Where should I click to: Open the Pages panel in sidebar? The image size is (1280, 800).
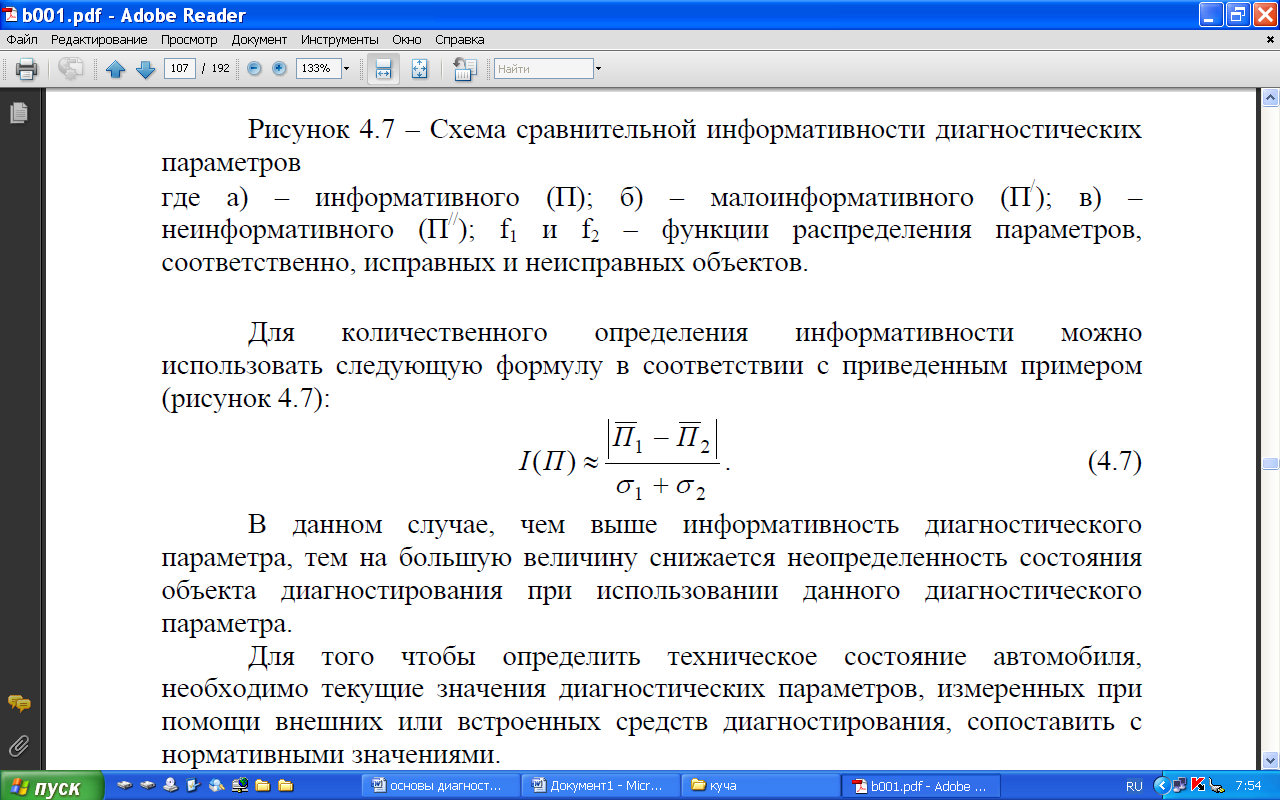point(18,114)
